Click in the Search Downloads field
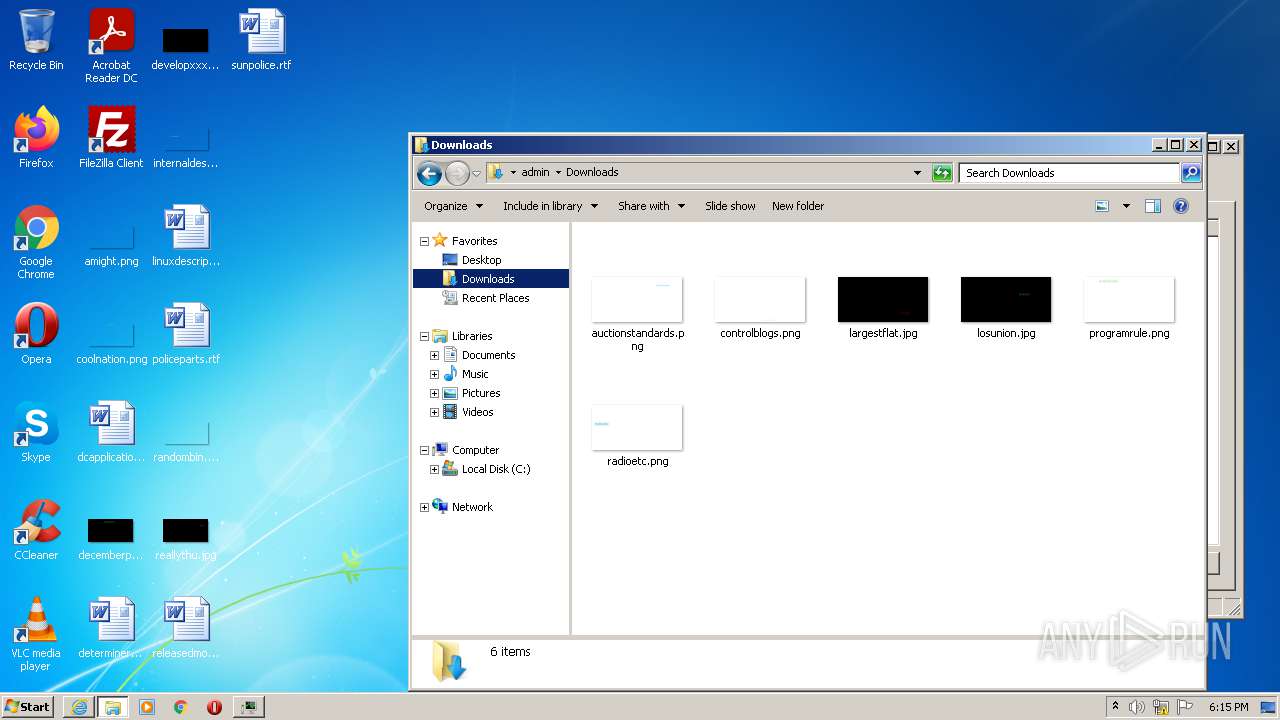 tap(1068, 173)
